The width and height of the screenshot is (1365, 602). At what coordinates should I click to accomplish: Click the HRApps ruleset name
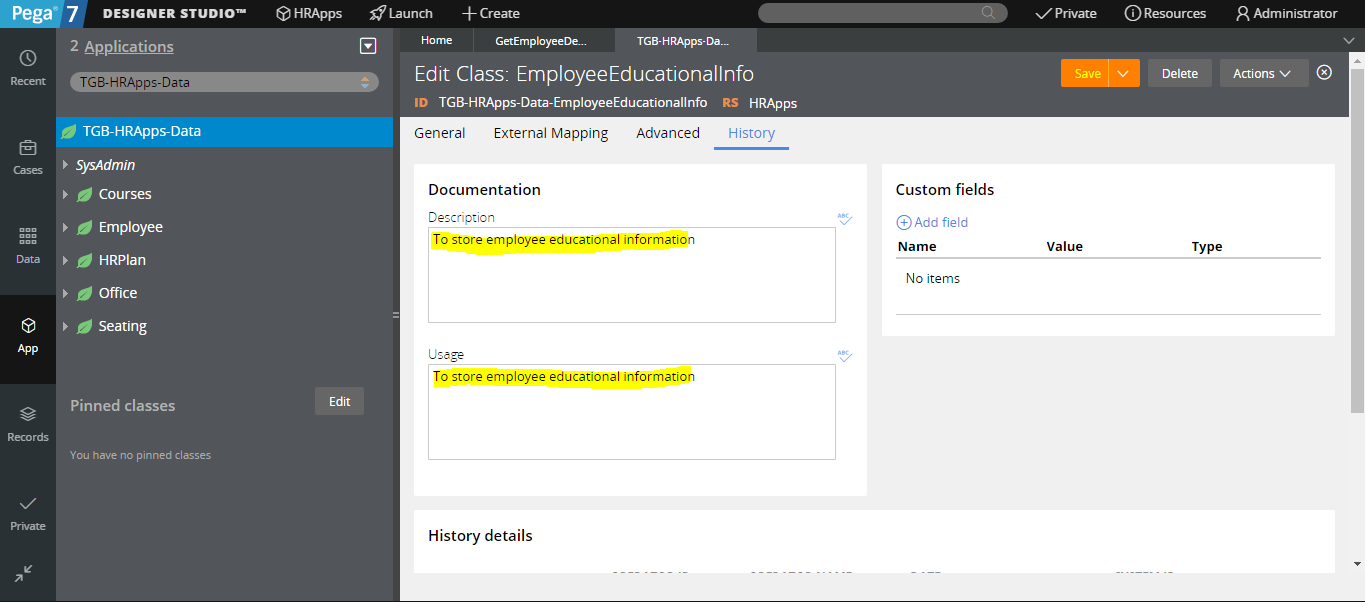click(773, 103)
